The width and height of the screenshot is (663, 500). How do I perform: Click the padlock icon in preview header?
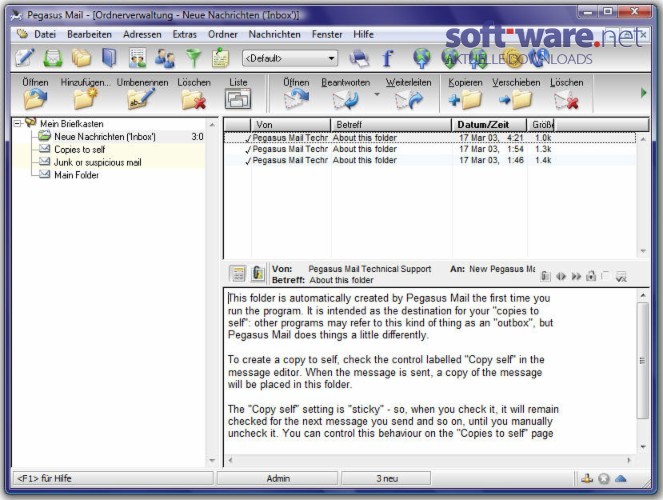coord(591,276)
